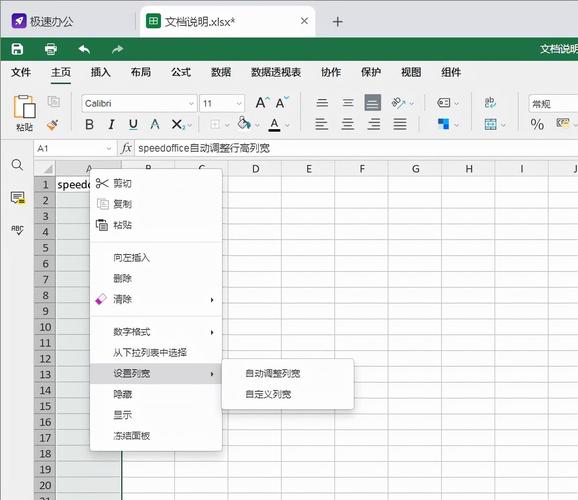Click the wrap text icon
This screenshot has width=578, height=500.
point(490,103)
